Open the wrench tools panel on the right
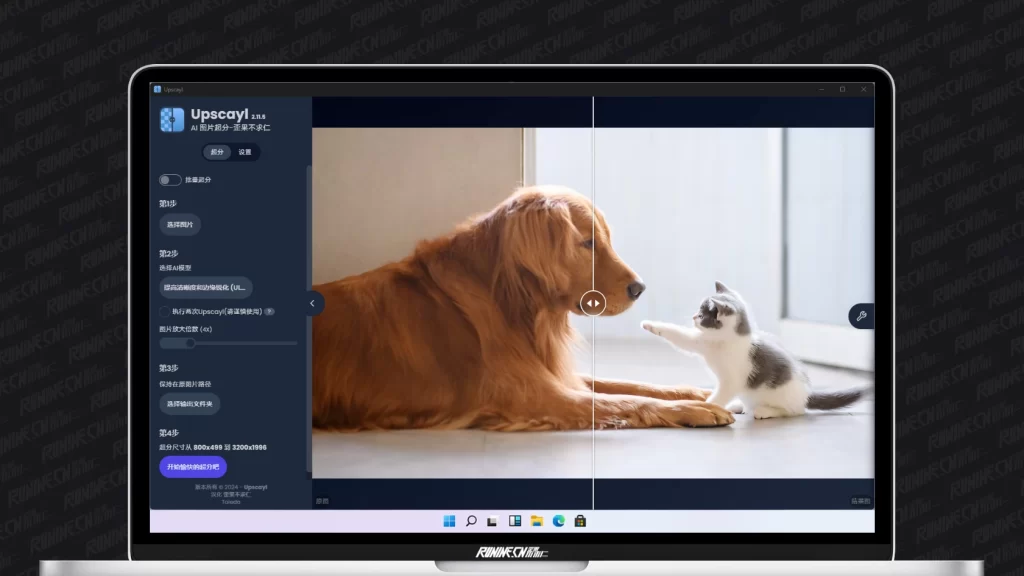 [861, 316]
